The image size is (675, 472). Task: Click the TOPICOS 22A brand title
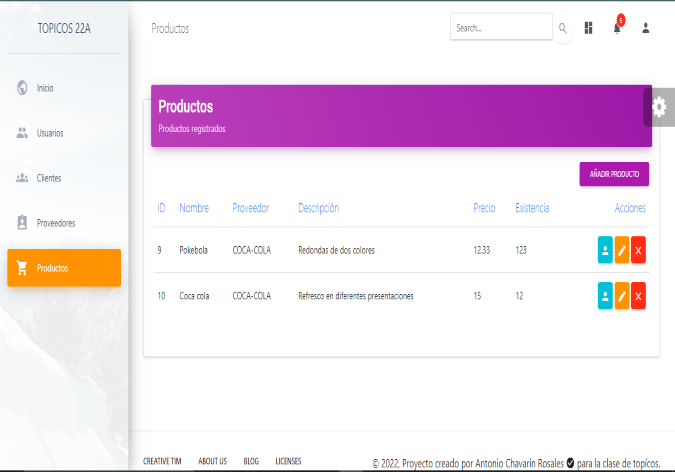64,28
